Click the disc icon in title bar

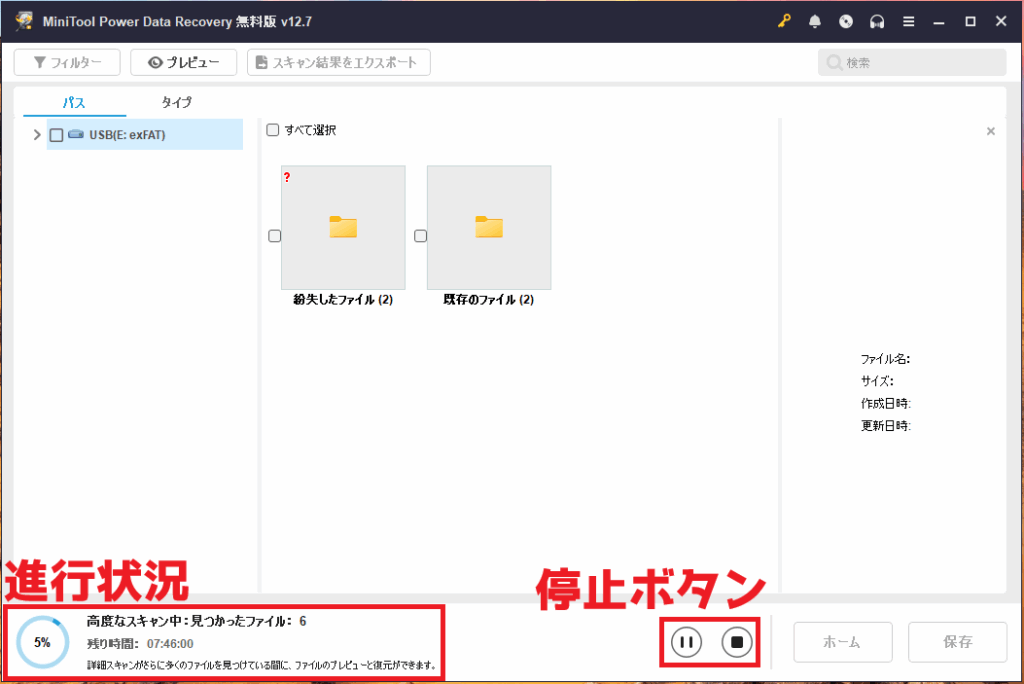[846, 22]
